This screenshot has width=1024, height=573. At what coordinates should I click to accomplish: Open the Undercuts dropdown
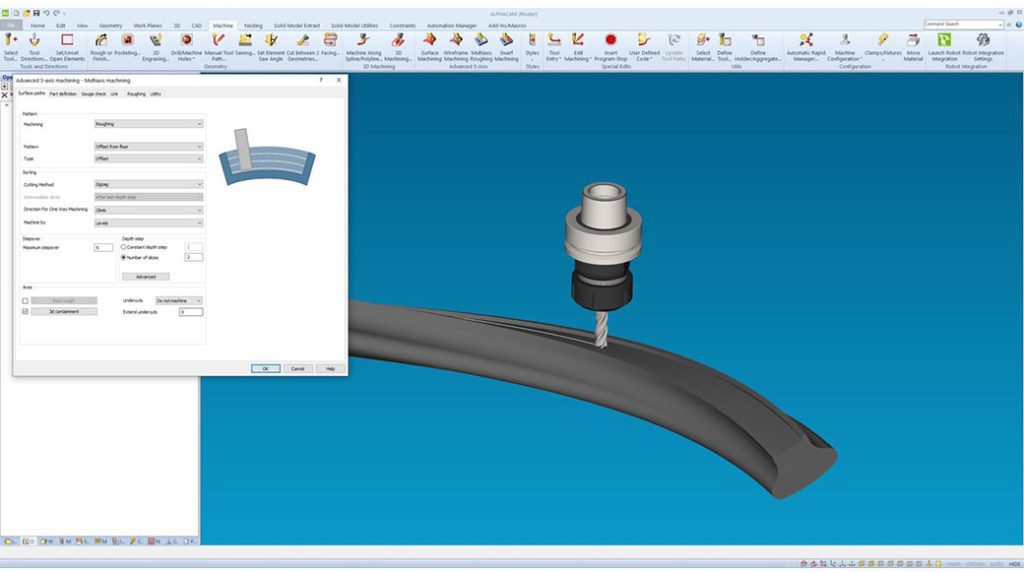tap(179, 300)
